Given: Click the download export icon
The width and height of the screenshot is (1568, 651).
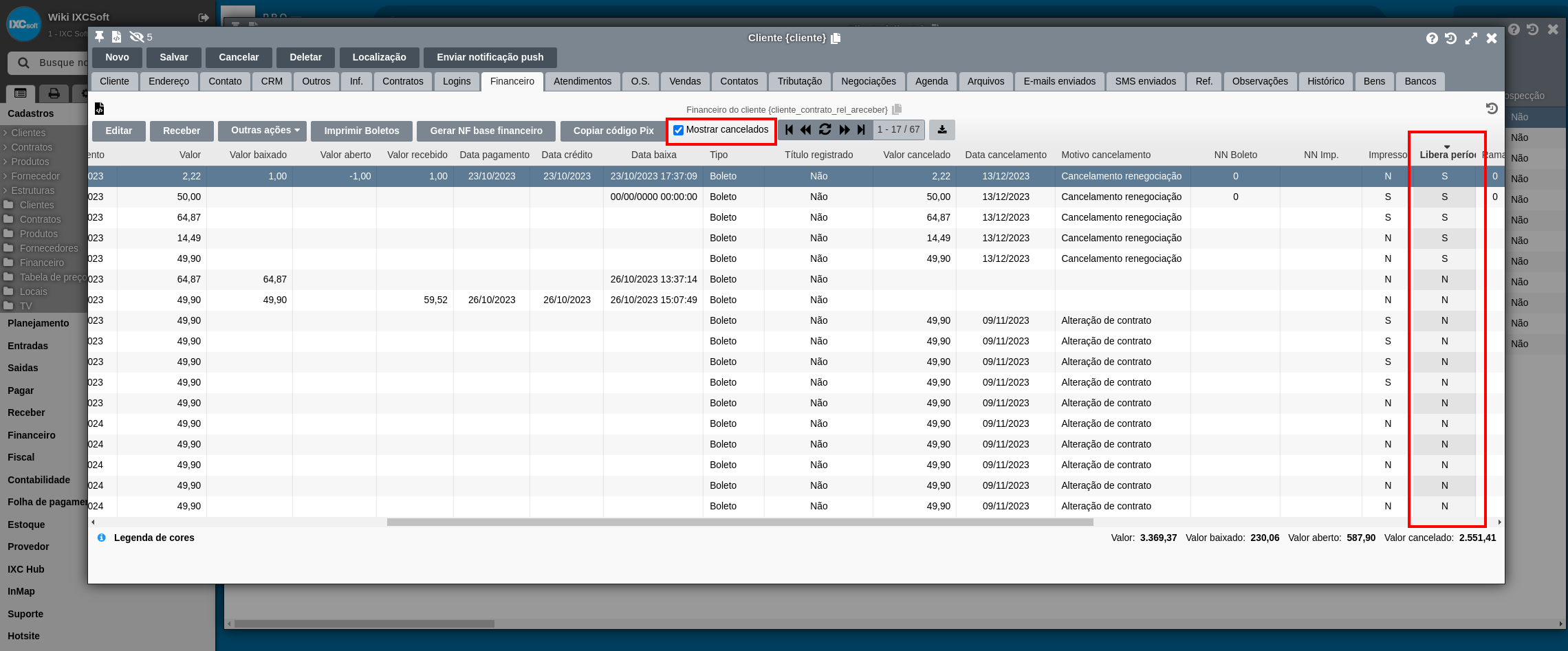Looking at the screenshot, I should click(x=941, y=130).
